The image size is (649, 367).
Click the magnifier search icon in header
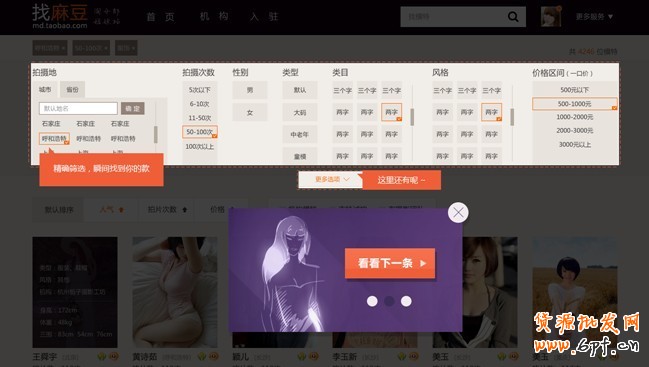[513, 17]
